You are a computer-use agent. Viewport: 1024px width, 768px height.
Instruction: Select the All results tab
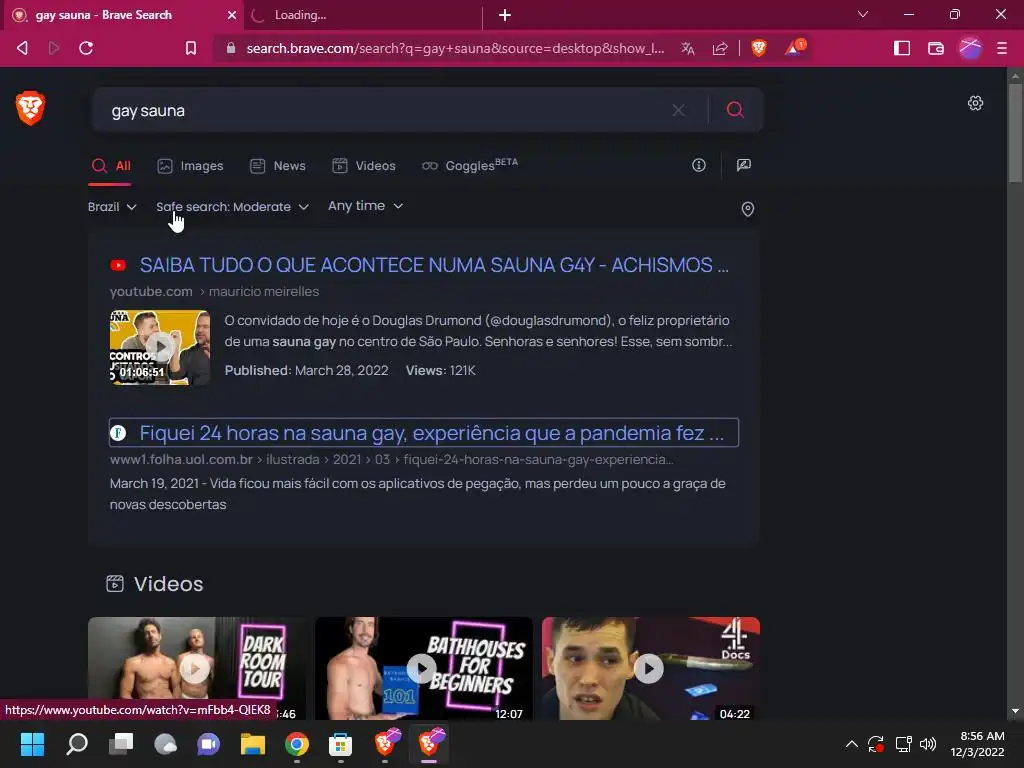pos(111,166)
